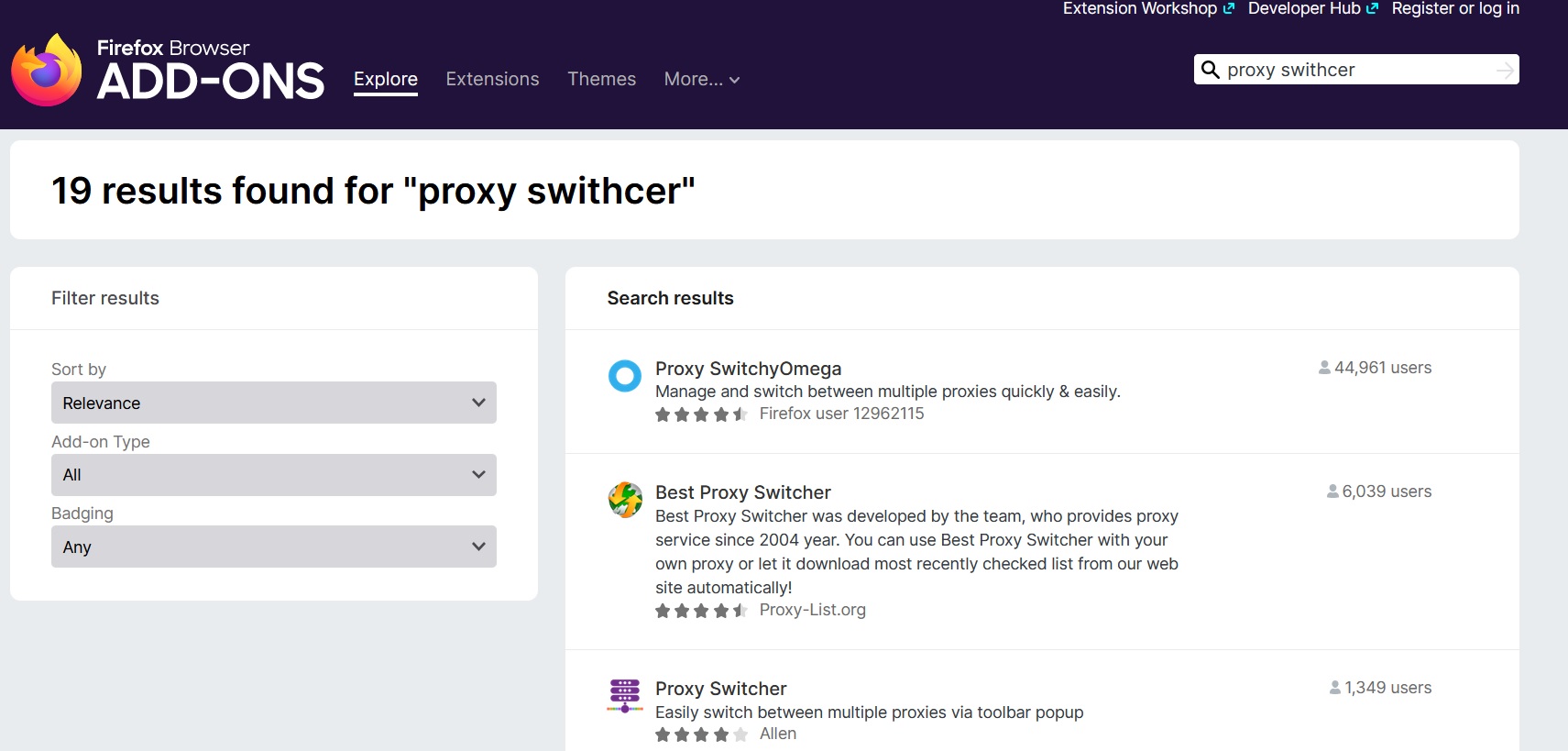1568x751 pixels.
Task: Go to the Themes tab
Action: click(x=602, y=80)
